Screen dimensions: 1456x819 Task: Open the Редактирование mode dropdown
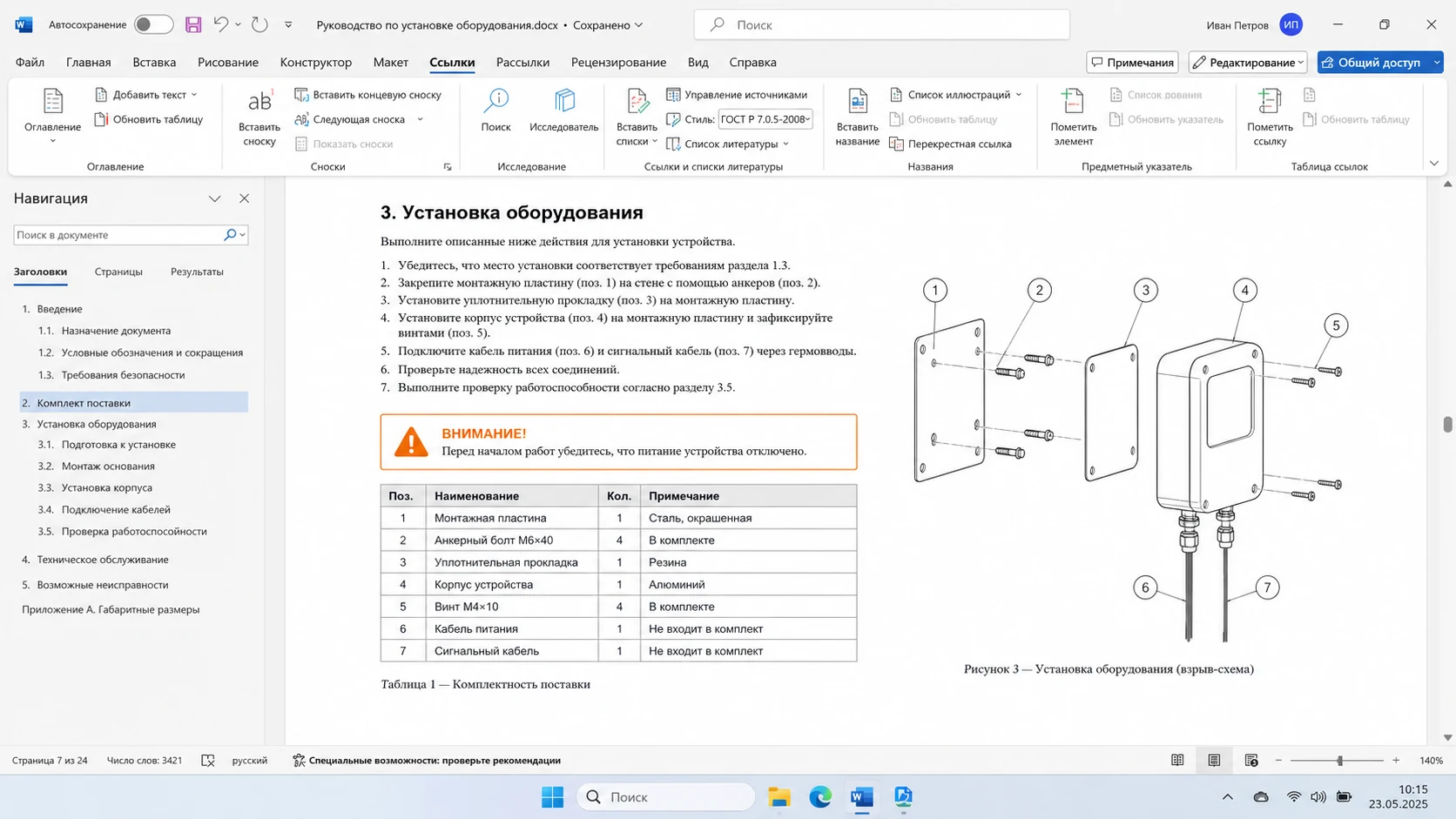(1248, 62)
